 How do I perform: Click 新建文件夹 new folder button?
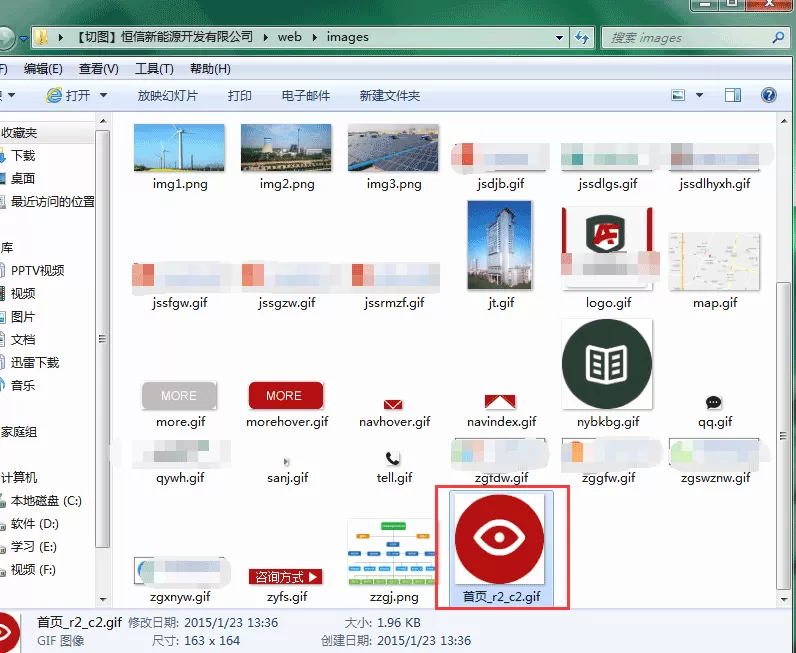[390, 95]
